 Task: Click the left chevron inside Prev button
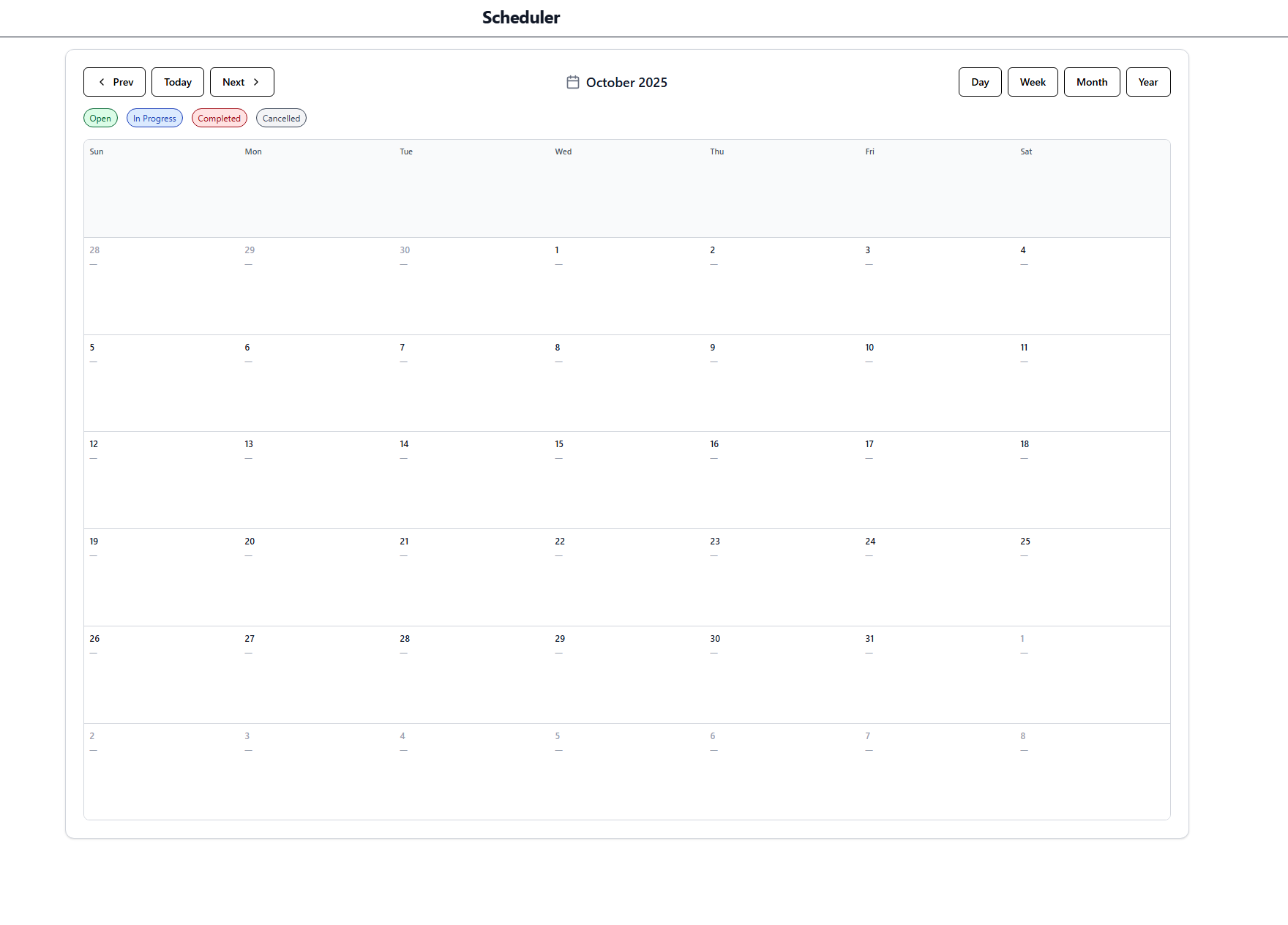(x=102, y=82)
